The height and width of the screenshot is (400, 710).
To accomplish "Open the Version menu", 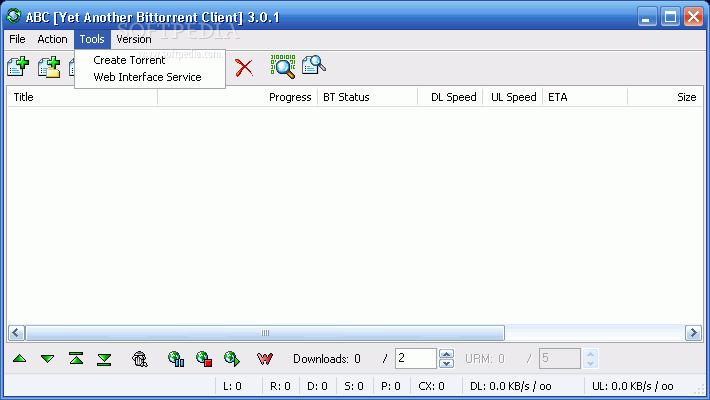I will pos(134,39).
